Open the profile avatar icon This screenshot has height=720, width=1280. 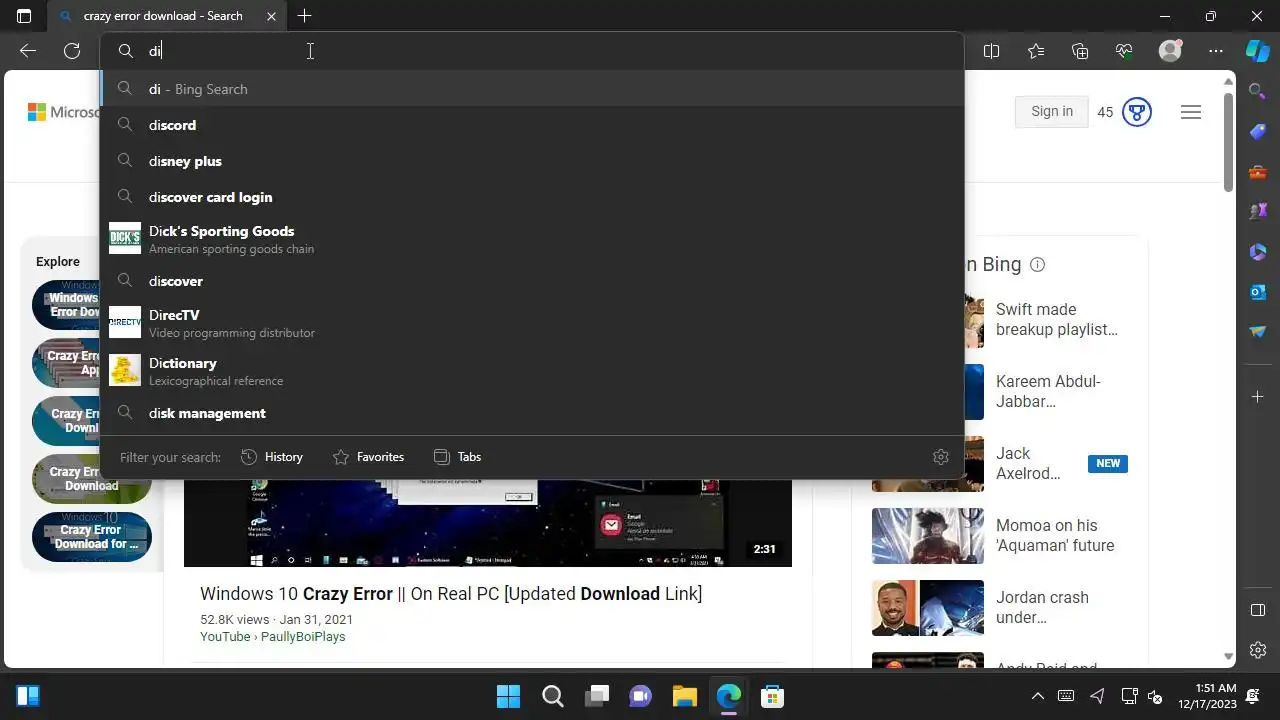click(x=1170, y=51)
